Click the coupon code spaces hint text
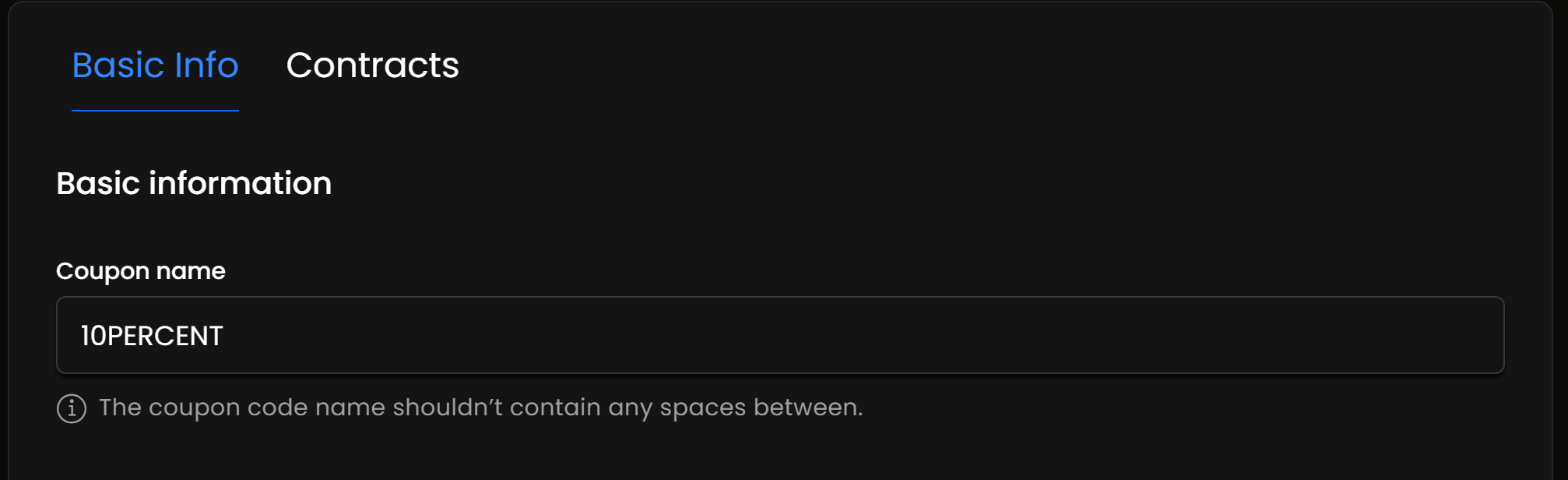This screenshot has height=480, width=1568. [480, 408]
